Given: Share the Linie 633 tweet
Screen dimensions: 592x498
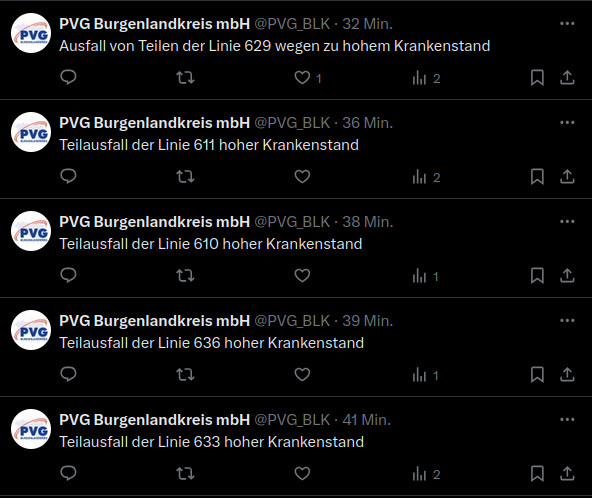Looking at the screenshot, I should point(567,473).
